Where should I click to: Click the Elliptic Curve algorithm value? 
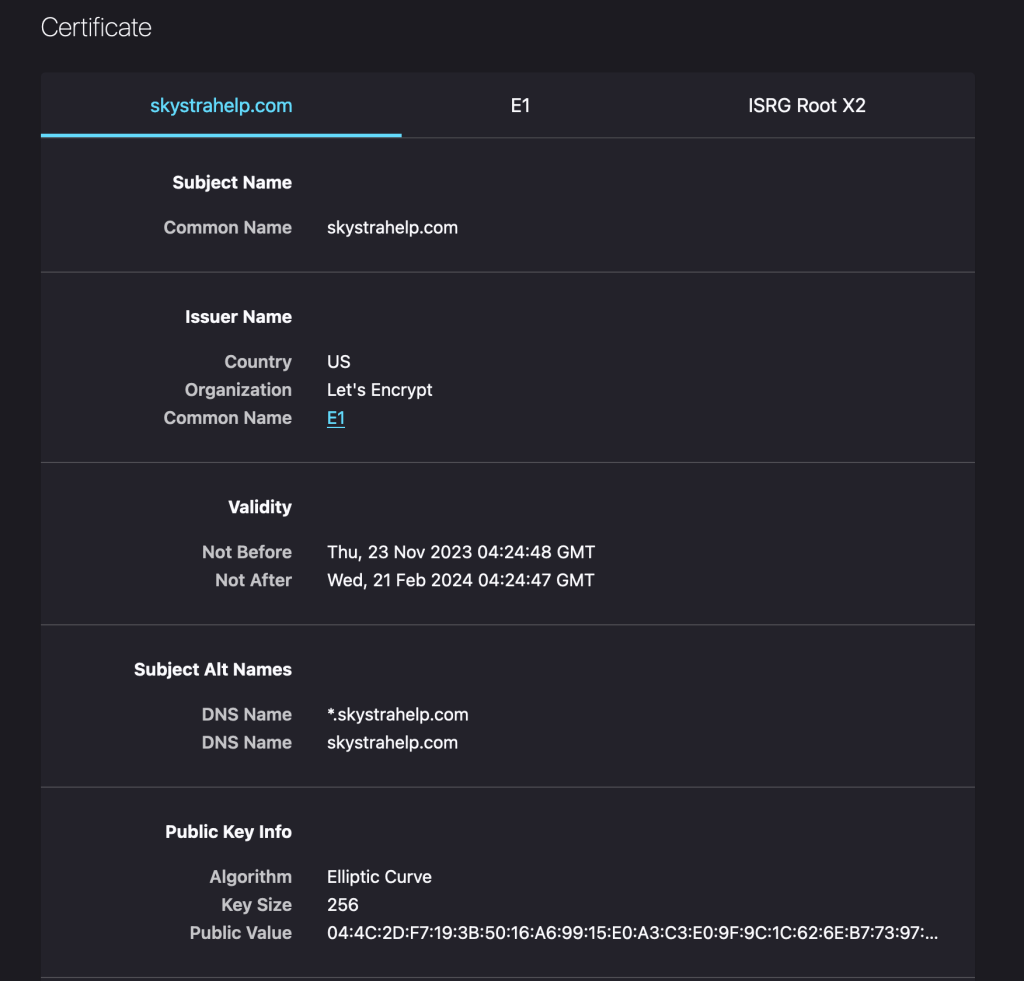coord(379,877)
